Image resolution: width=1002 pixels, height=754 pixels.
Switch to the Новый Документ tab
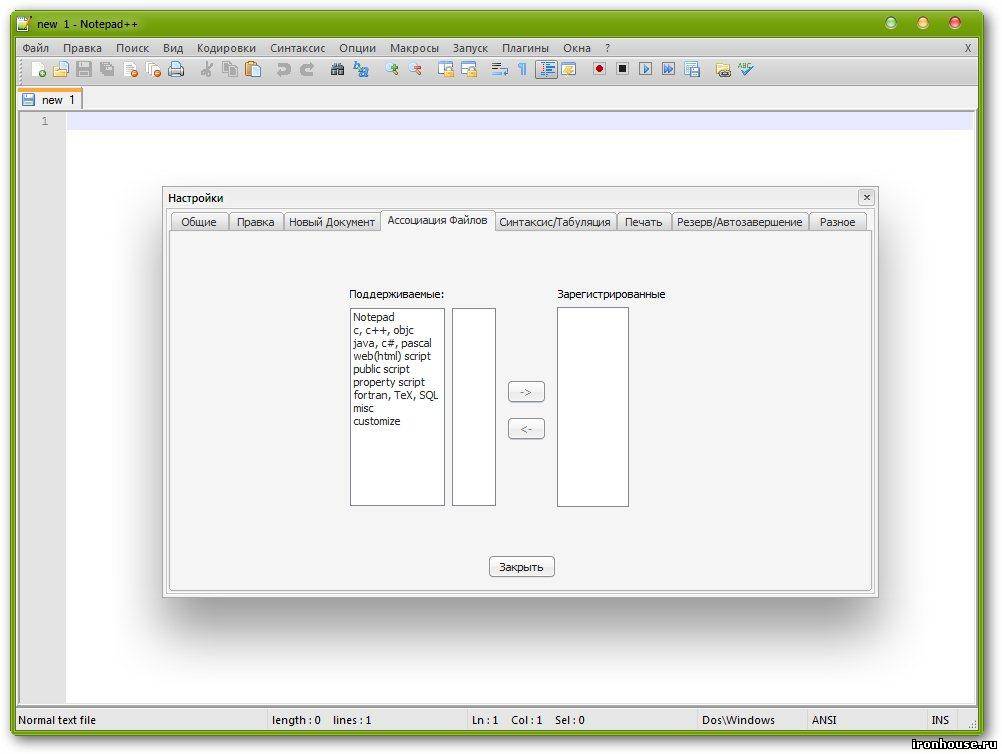pyautogui.click(x=332, y=222)
